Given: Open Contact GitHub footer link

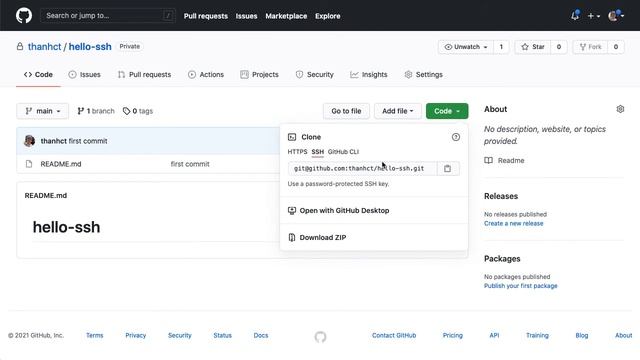Looking at the screenshot, I should pyautogui.click(x=394, y=336).
